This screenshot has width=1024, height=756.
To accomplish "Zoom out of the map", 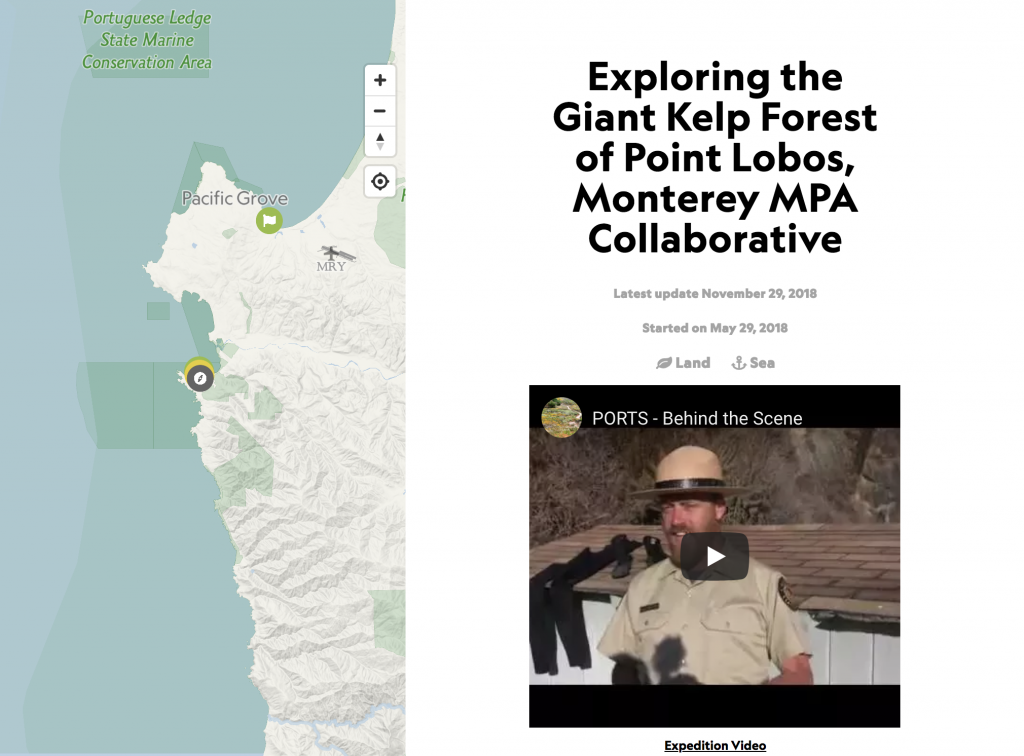I will tap(380, 111).
